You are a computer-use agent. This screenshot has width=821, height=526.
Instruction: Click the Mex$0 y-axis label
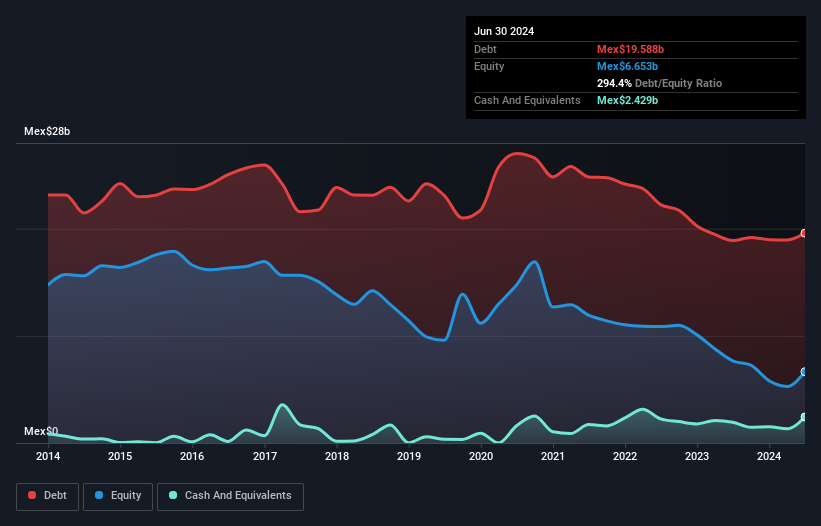click(41, 431)
